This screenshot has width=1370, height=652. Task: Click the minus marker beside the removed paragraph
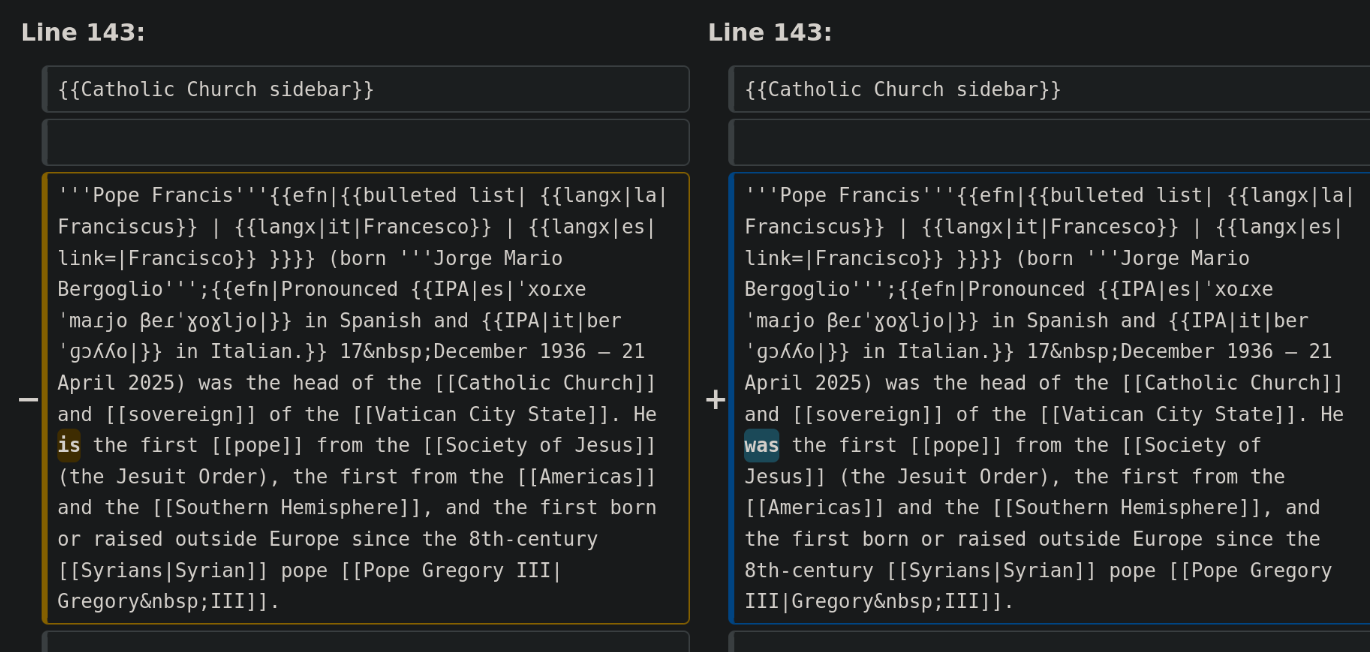28,400
